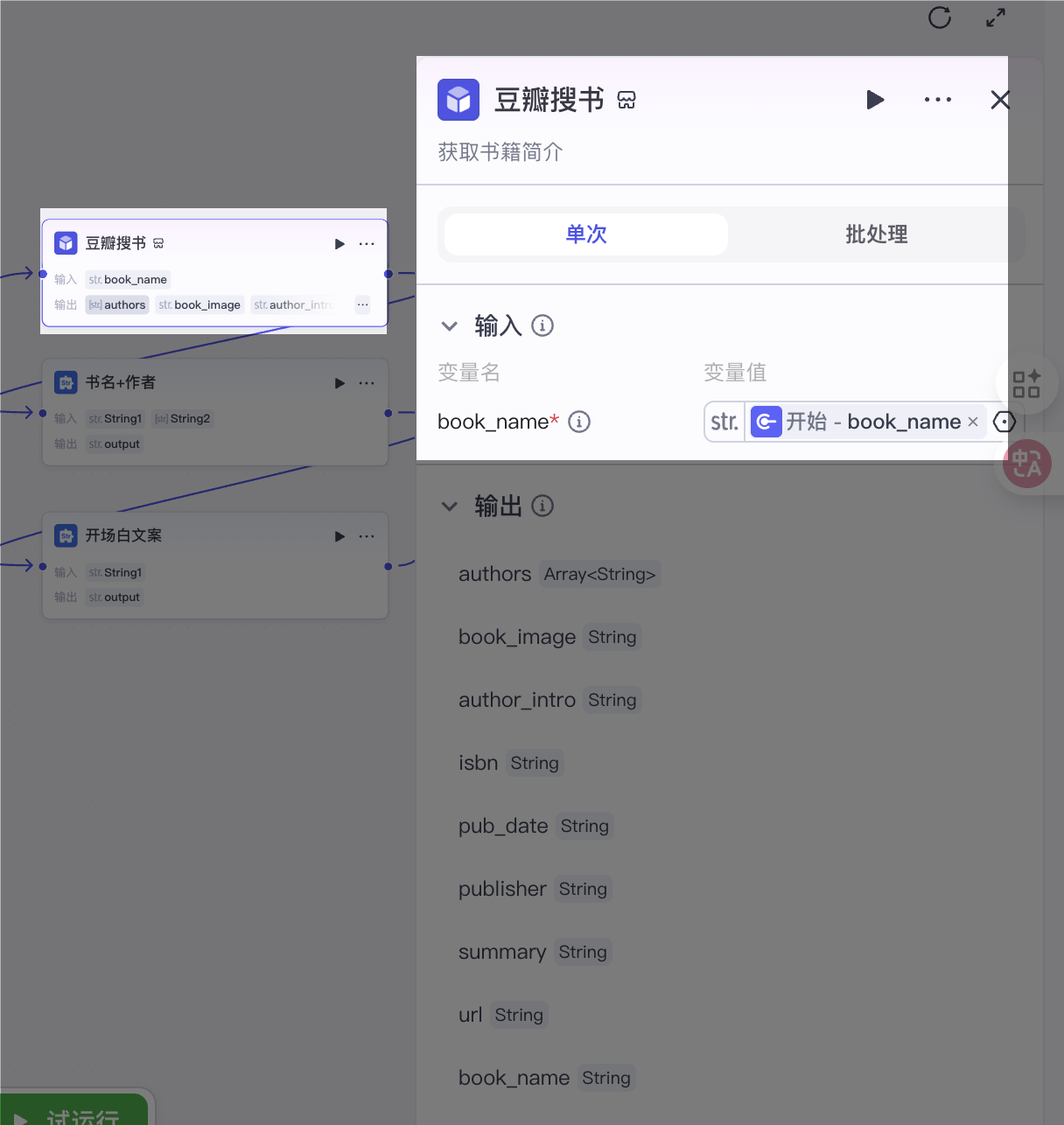This screenshot has width=1064, height=1125.
Task: Click info icon beside book_name variable
Action: click(x=579, y=422)
